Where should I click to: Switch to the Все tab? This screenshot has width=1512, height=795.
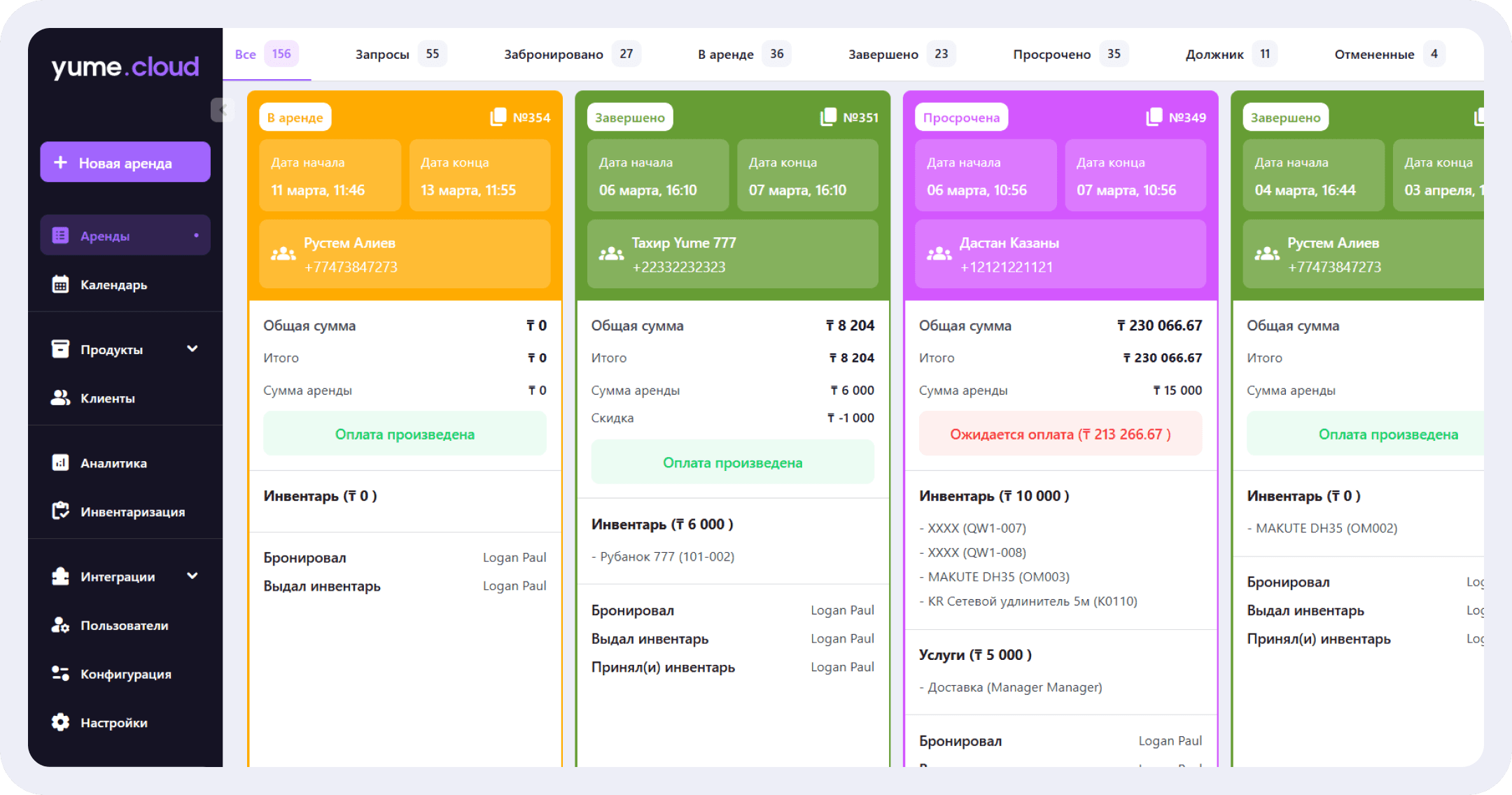point(267,54)
